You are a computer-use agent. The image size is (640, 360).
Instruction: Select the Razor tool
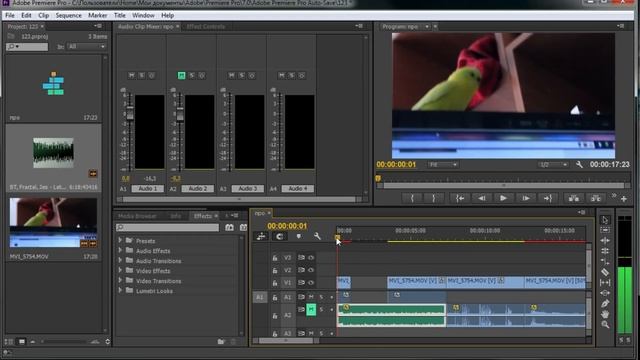[605, 272]
